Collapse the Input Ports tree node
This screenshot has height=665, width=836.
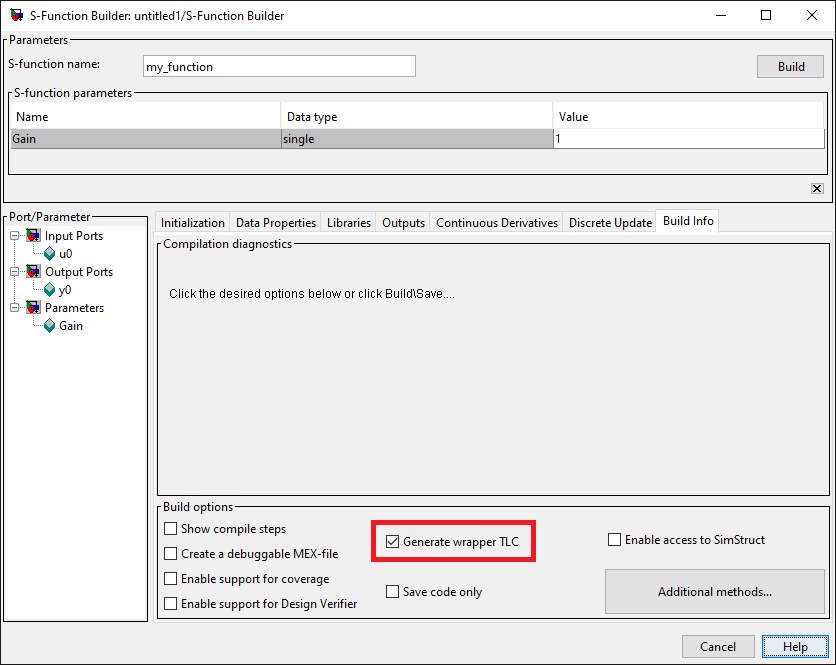tap(16, 236)
